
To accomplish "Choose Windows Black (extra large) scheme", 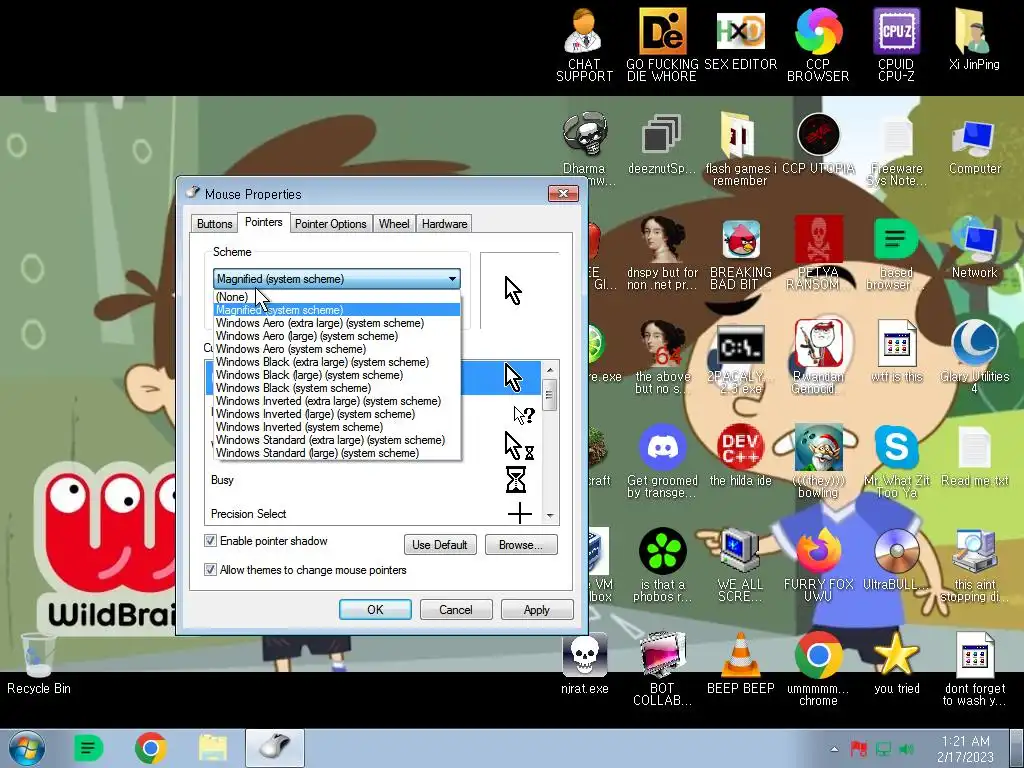I will 337,362.
